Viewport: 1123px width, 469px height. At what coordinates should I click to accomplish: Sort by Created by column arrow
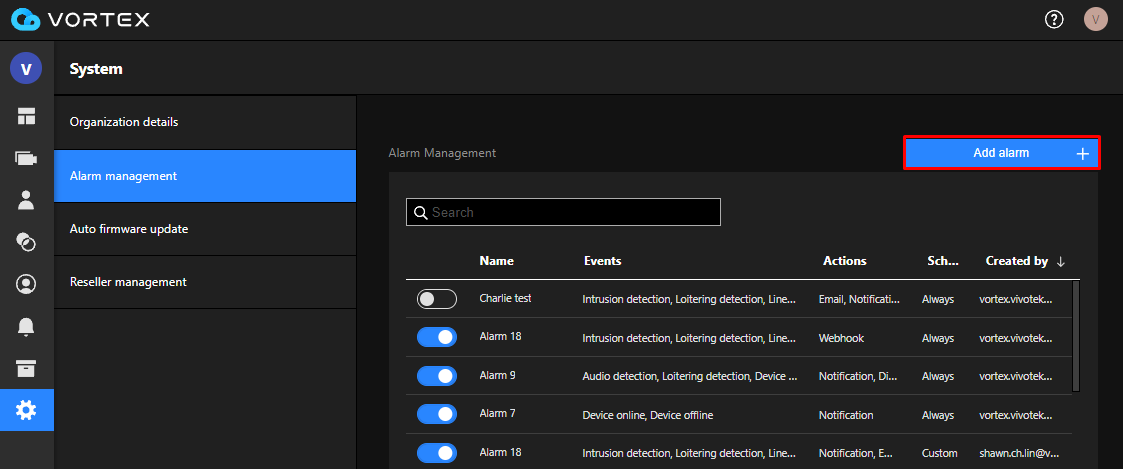pyautogui.click(x=1061, y=261)
